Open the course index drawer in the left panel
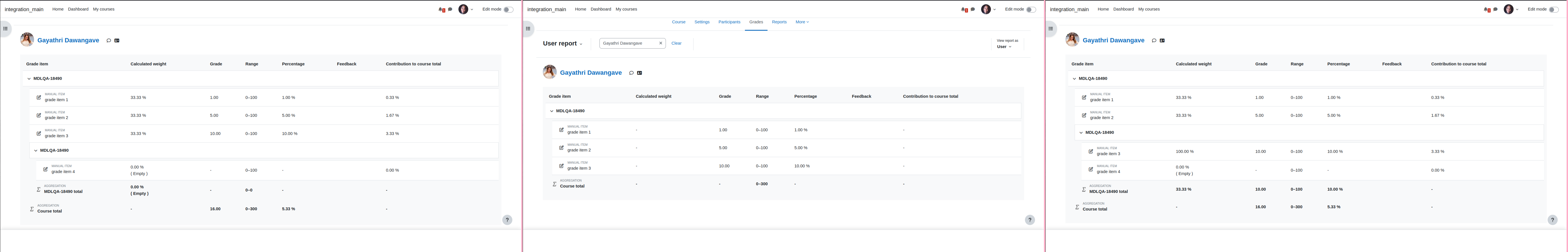Screen dimensions: 1568x252 pyautogui.click(x=6, y=28)
